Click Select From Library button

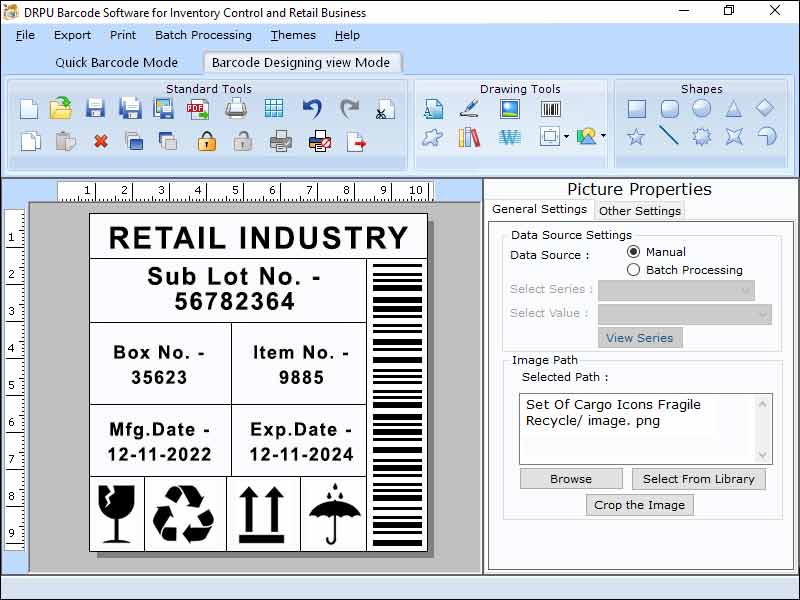(x=699, y=479)
